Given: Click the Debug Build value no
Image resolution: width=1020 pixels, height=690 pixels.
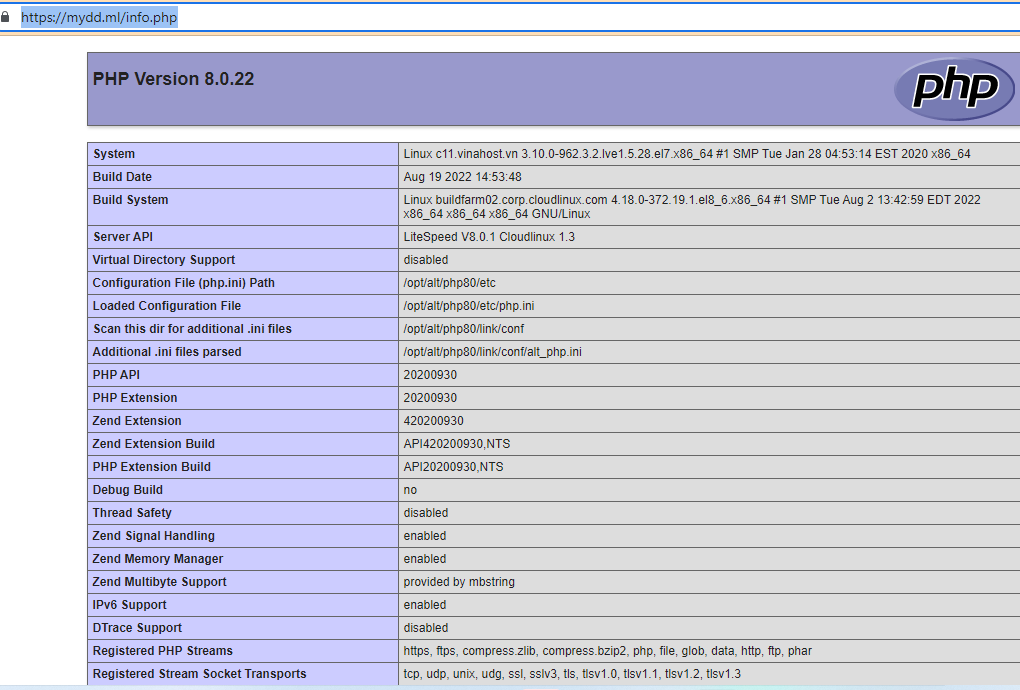Looking at the screenshot, I should [410, 490].
